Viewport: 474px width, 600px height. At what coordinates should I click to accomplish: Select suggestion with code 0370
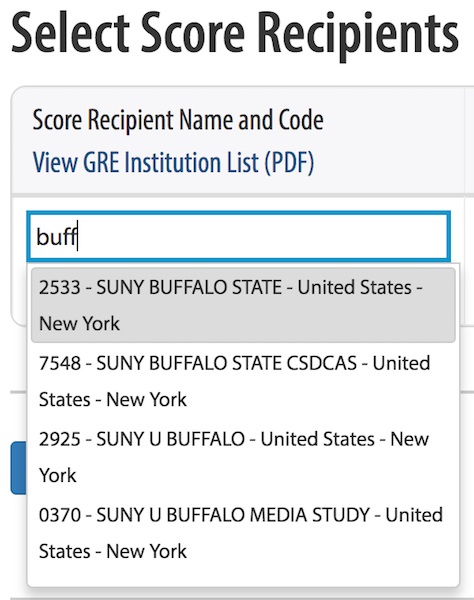click(x=243, y=533)
